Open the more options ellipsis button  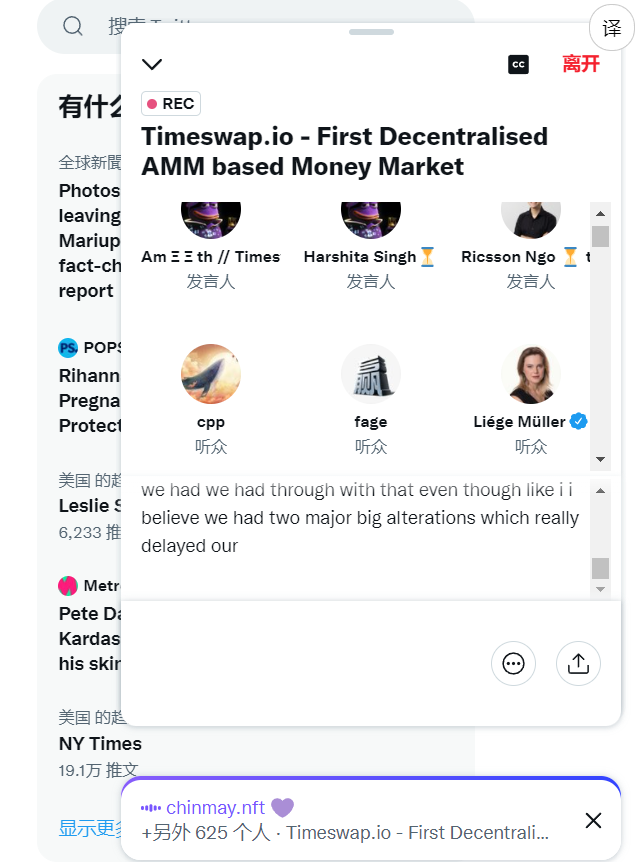[513, 664]
